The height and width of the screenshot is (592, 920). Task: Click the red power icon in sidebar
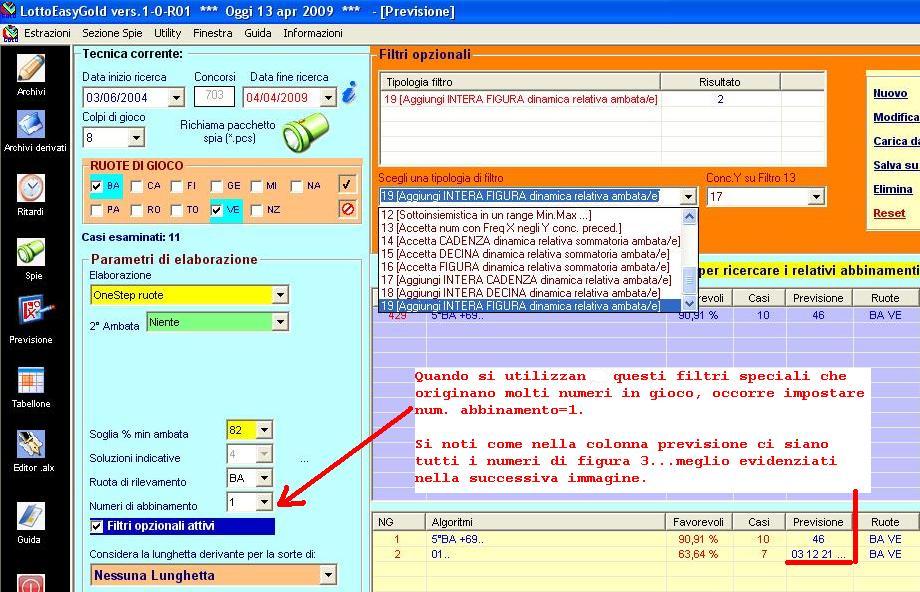[x=31, y=583]
